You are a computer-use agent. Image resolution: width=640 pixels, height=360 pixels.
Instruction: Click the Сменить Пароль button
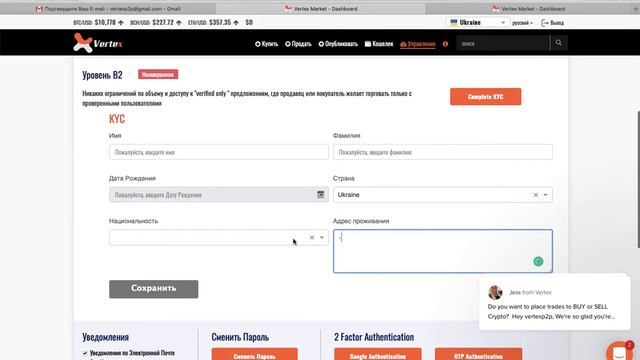coord(254,354)
